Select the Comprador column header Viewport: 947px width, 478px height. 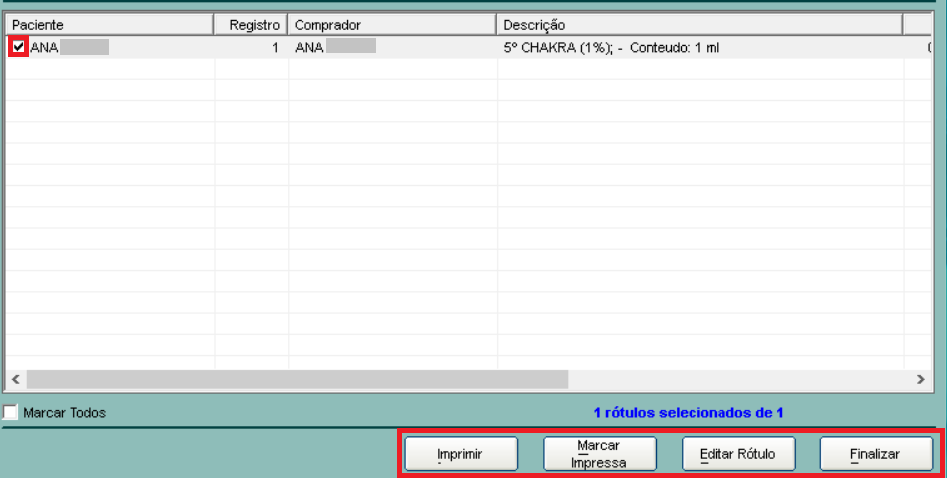point(392,24)
